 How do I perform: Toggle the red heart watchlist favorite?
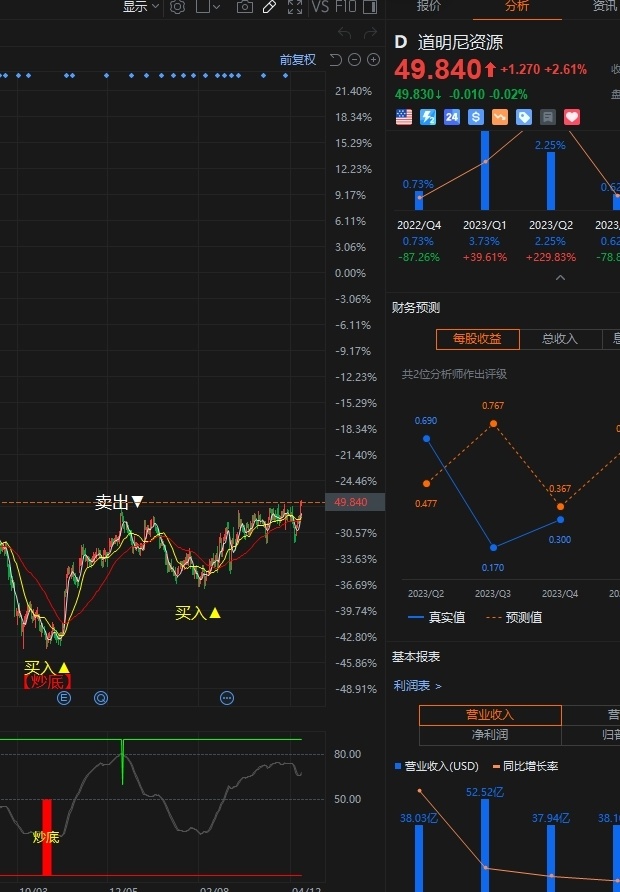point(572,117)
